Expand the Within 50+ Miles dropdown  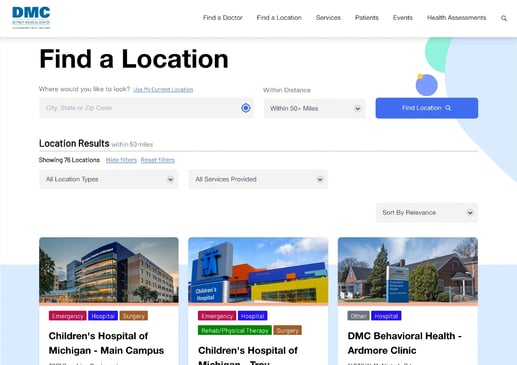coord(314,108)
